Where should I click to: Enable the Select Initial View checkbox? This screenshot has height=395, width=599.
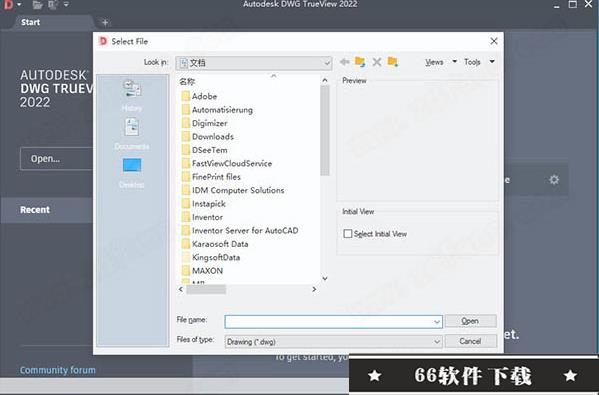(x=348, y=234)
